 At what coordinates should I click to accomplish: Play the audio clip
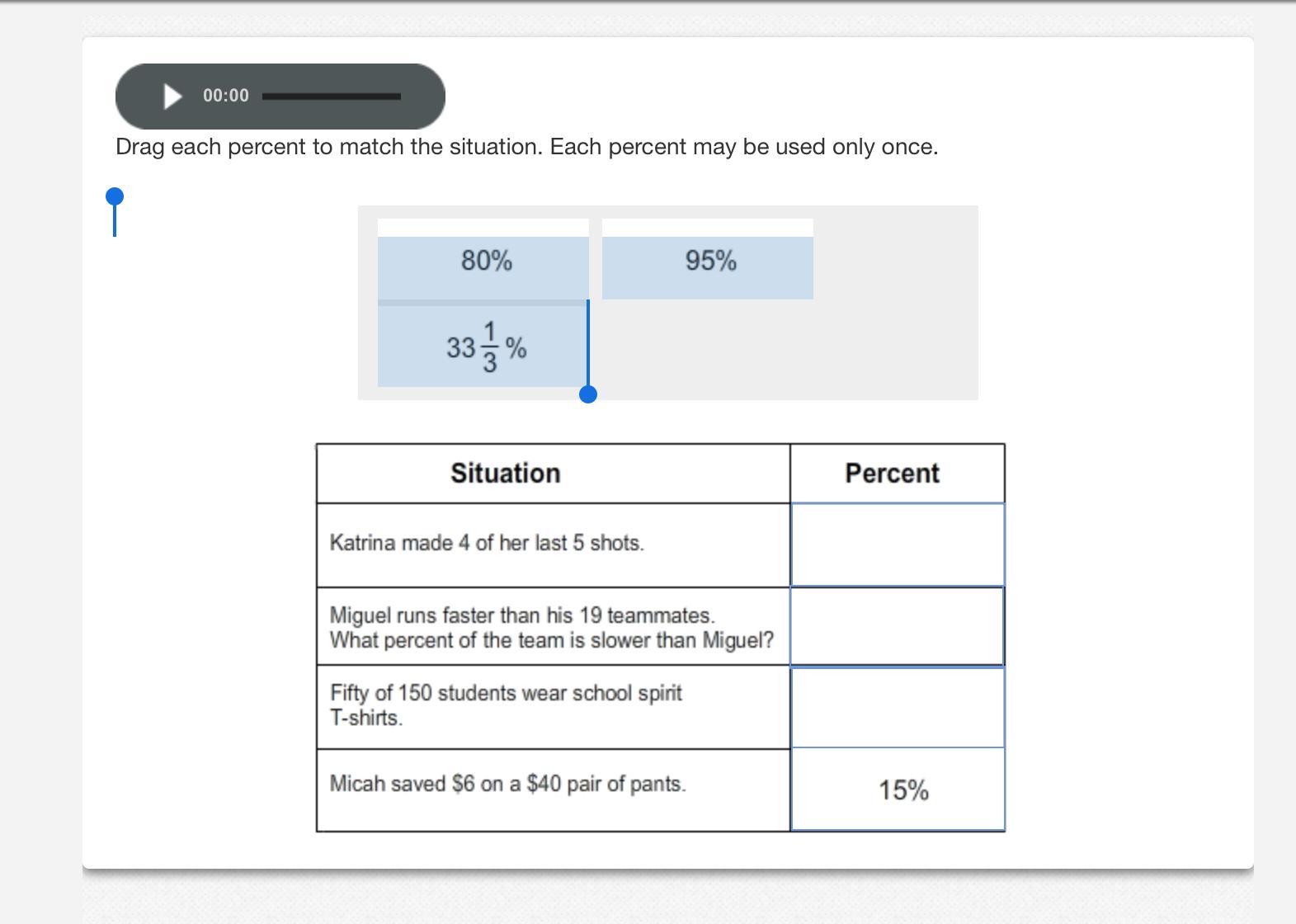point(172,97)
